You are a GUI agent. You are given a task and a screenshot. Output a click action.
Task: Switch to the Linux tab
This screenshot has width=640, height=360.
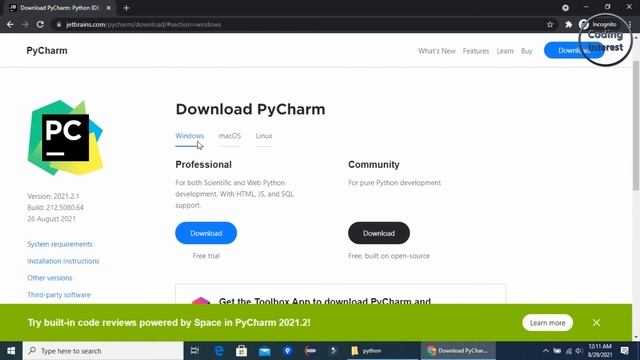pos(264,136)
